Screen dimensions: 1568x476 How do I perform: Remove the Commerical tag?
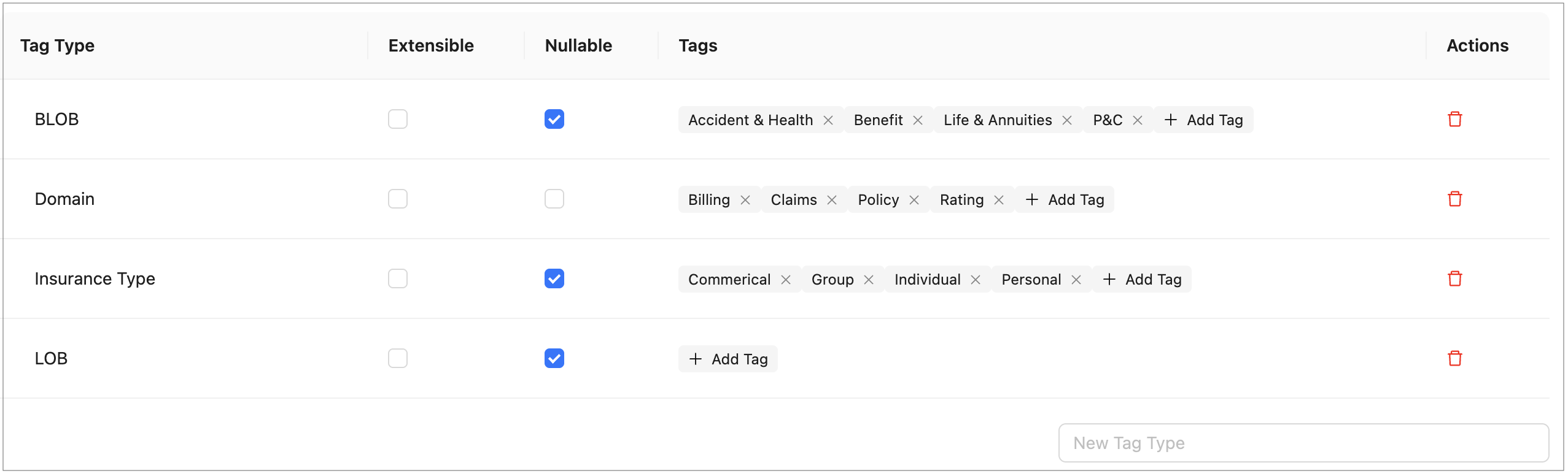(x=785, y=280)
